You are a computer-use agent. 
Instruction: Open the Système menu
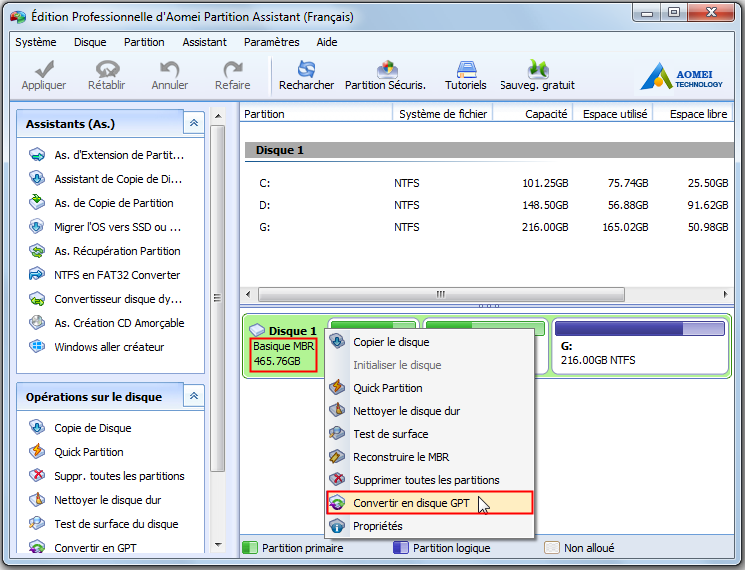coord(36,42)
